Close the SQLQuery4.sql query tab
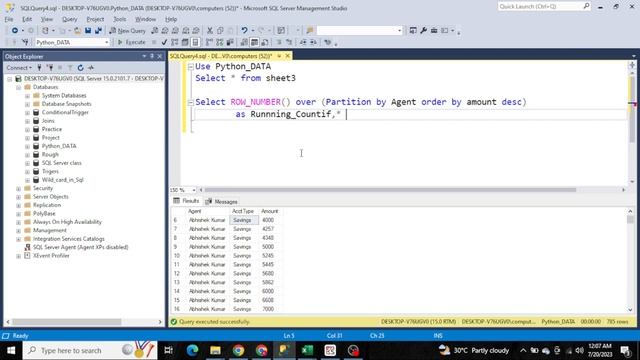This screenshot has width=640, height=360. coord(287,56)
